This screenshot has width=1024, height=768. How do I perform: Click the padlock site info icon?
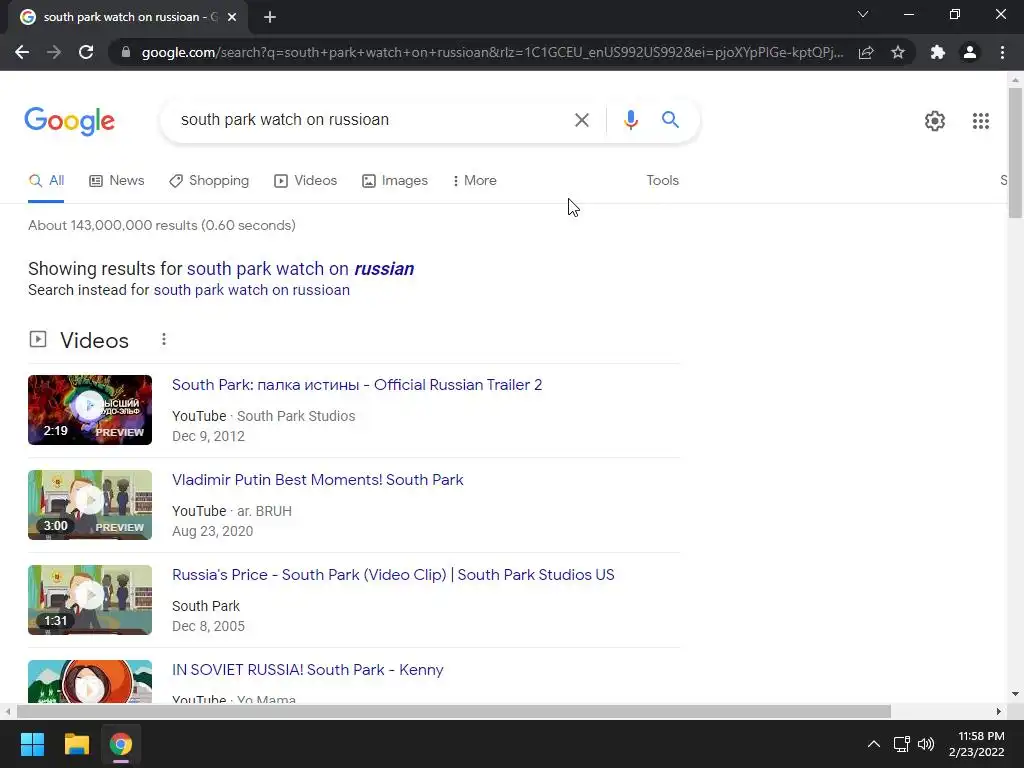126,52
